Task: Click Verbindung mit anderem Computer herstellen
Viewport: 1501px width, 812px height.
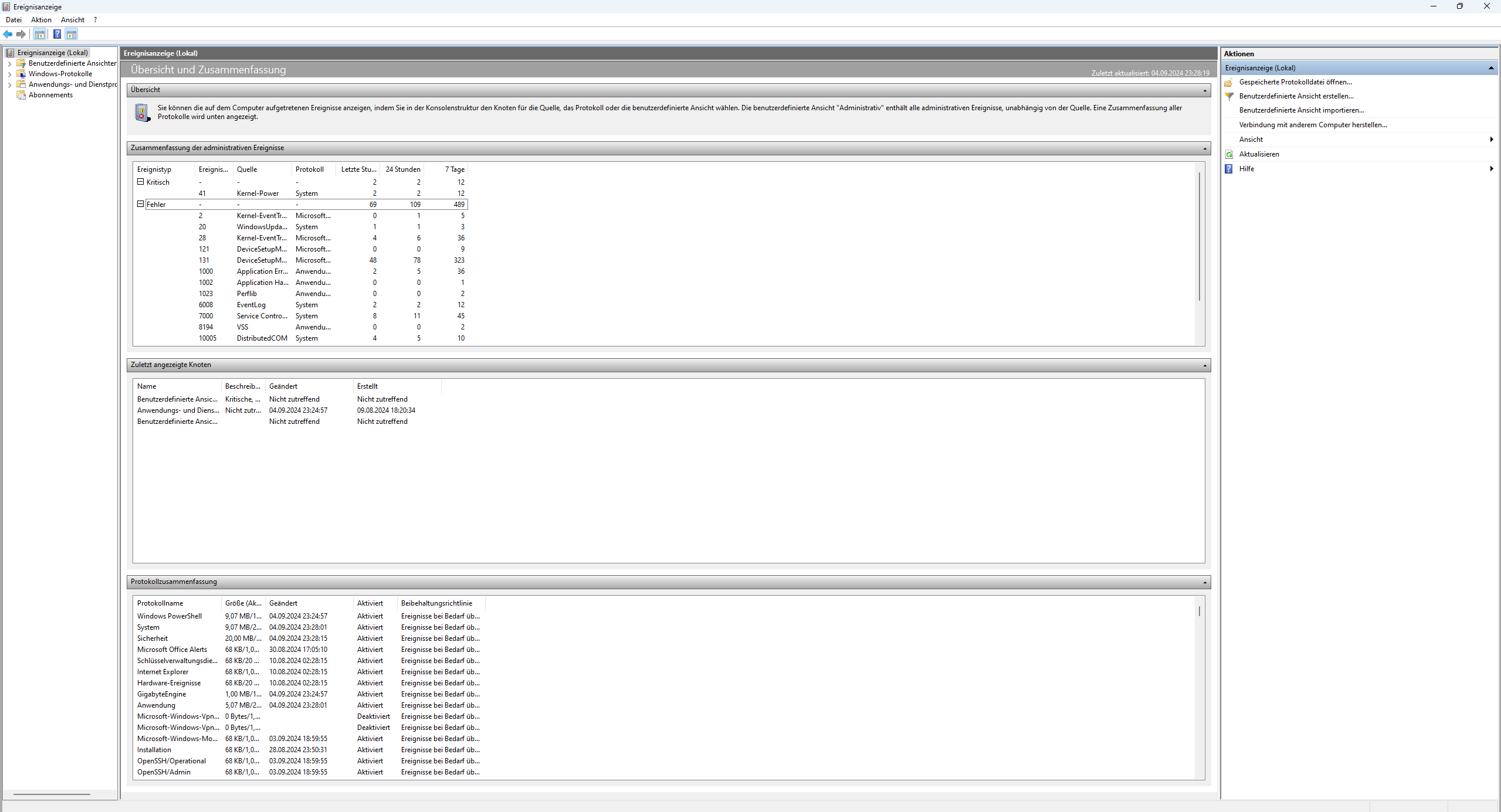Action: pyautogui.click(x=1313, y=125)
